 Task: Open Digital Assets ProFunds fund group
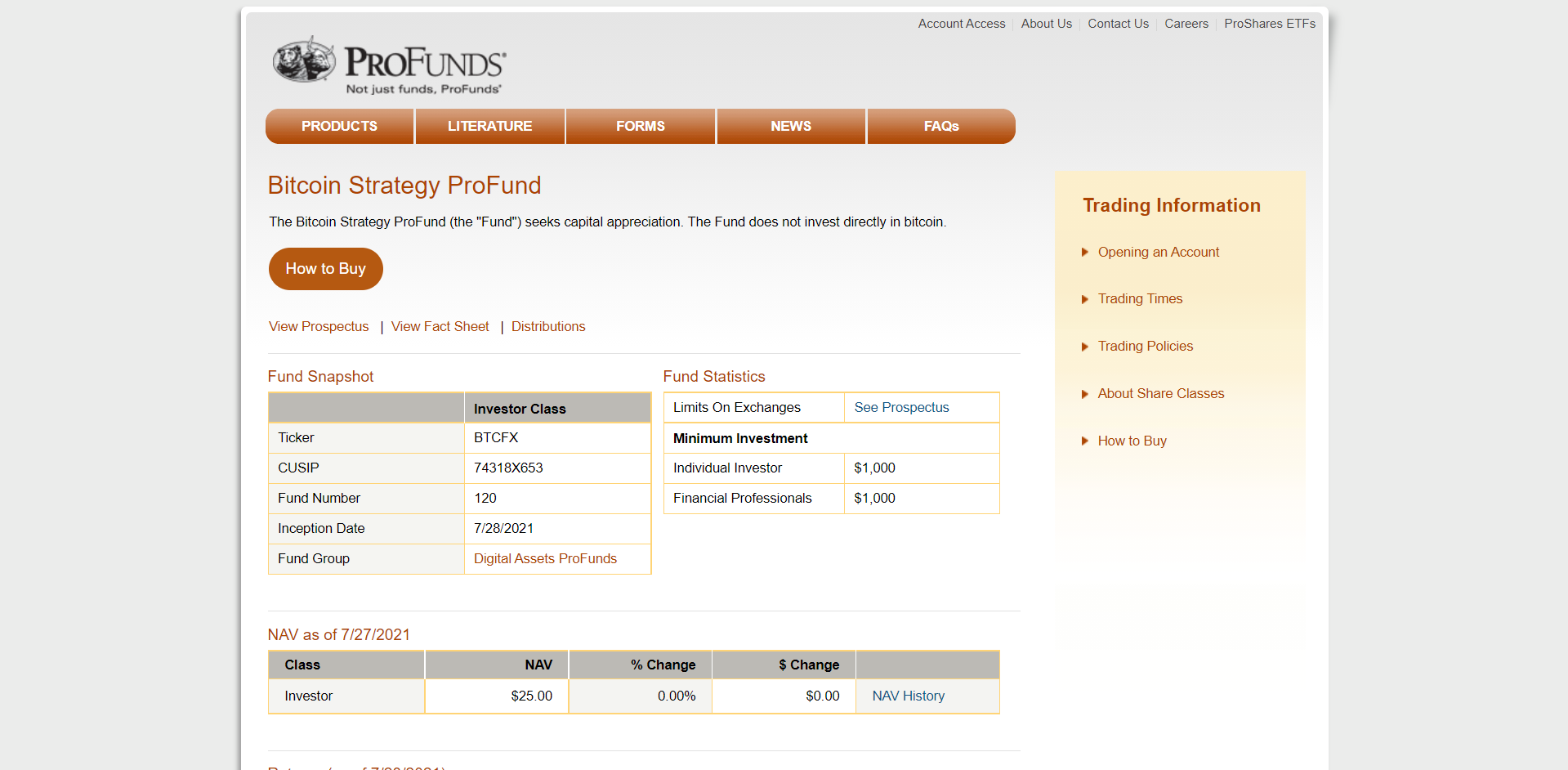click(x=546, y=559)
